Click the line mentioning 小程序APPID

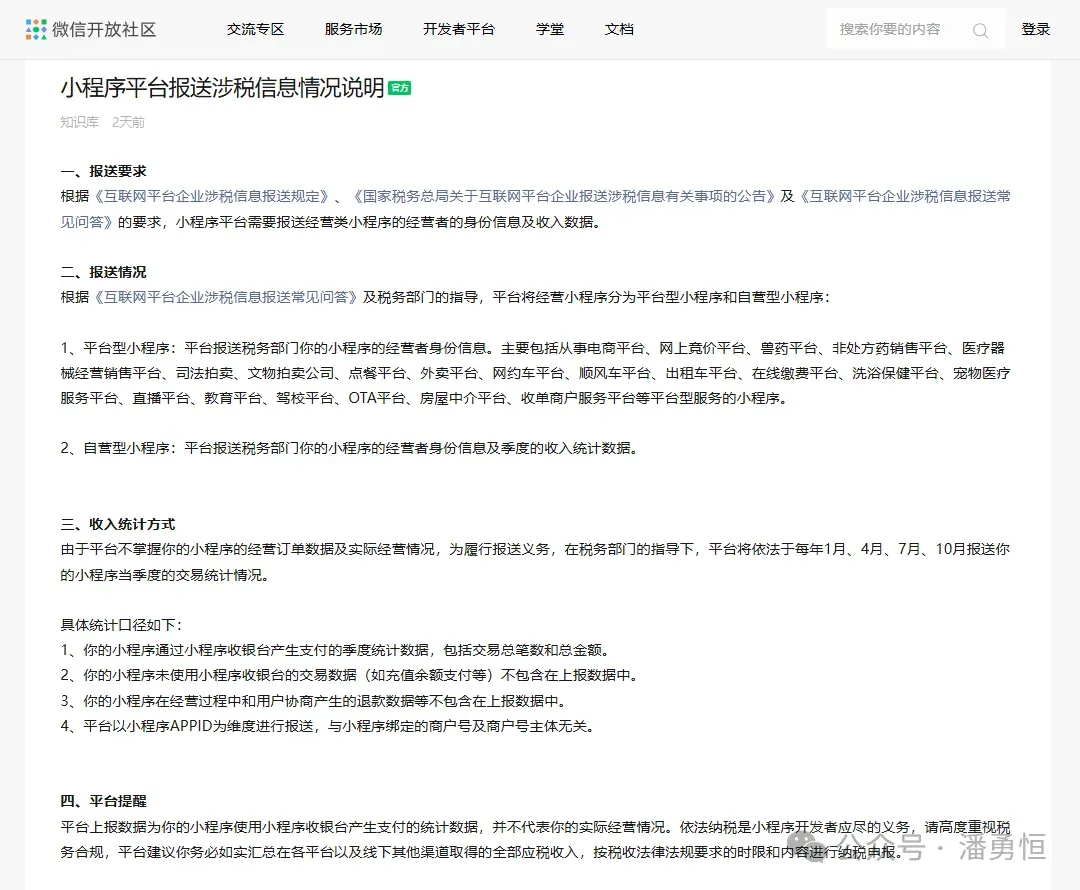click(328, 726)
